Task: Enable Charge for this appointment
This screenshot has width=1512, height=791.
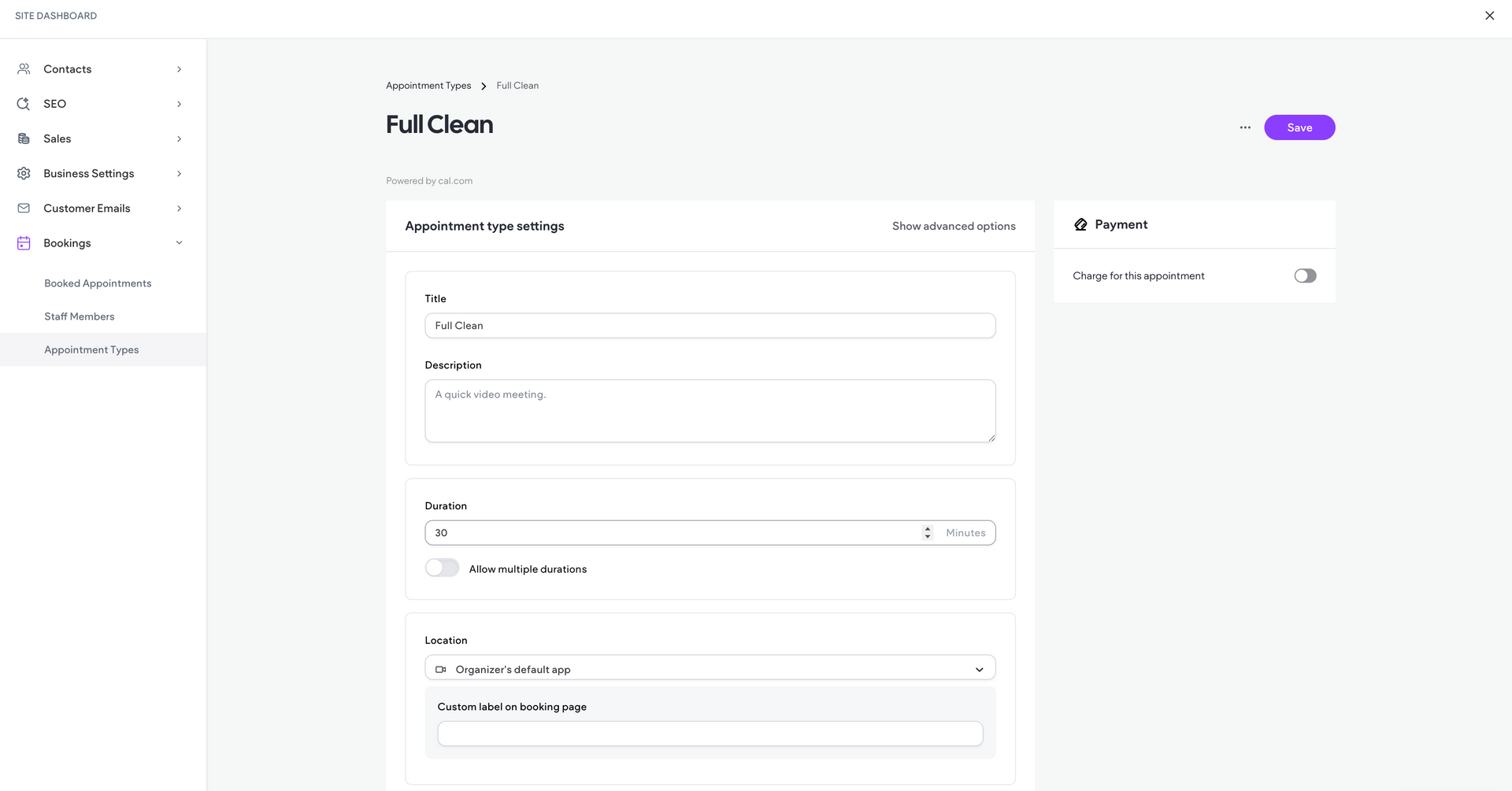Action: [x=1305, y=275]
